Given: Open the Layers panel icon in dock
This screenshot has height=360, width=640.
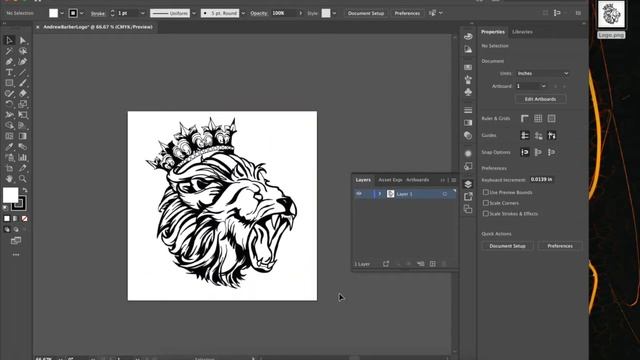Looking at the screenshot, I should point(468,184).
